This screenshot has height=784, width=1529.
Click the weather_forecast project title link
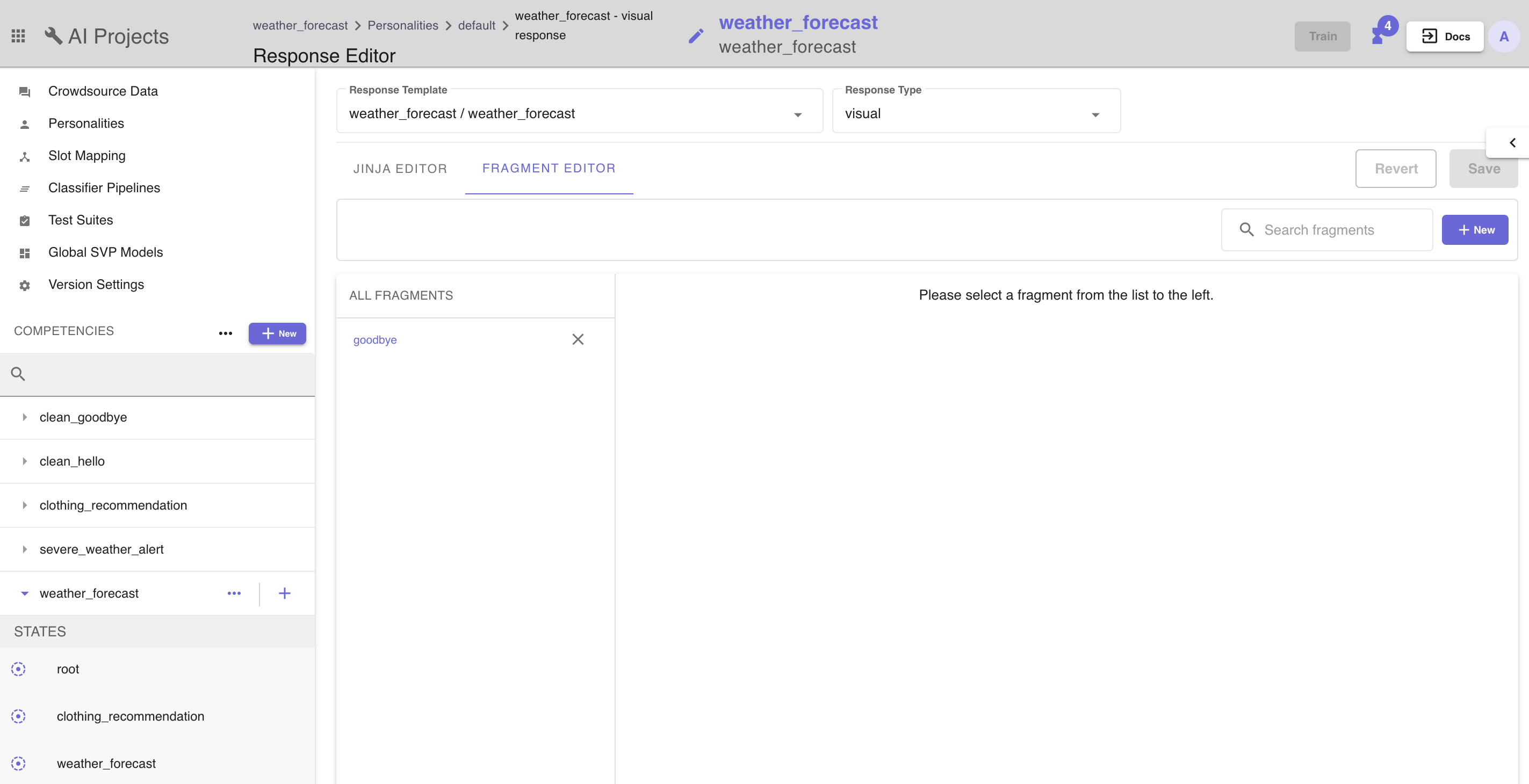tap(798, 23)
